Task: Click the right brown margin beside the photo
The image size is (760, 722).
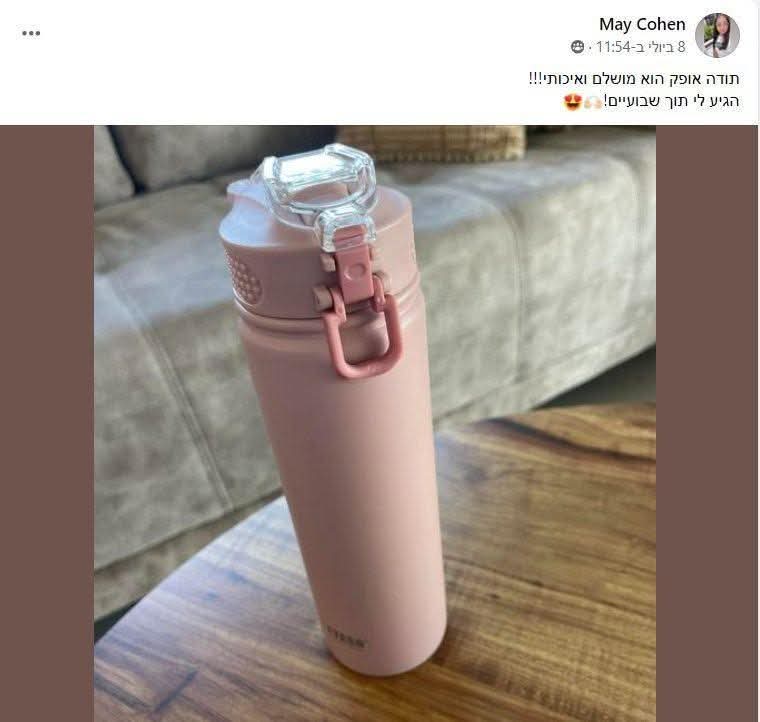Action: pyautogui.click(x=708, y=423)
